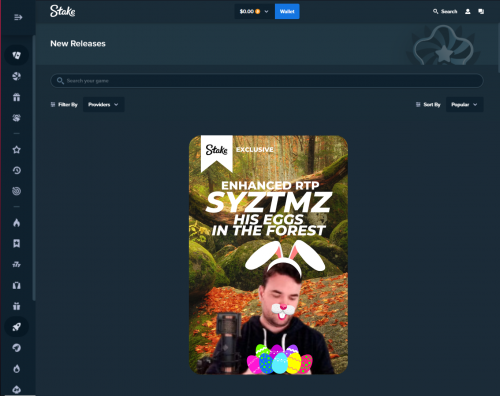Focus the 'Search your game' input field
The image size is (500, 396).
point(267,81)
